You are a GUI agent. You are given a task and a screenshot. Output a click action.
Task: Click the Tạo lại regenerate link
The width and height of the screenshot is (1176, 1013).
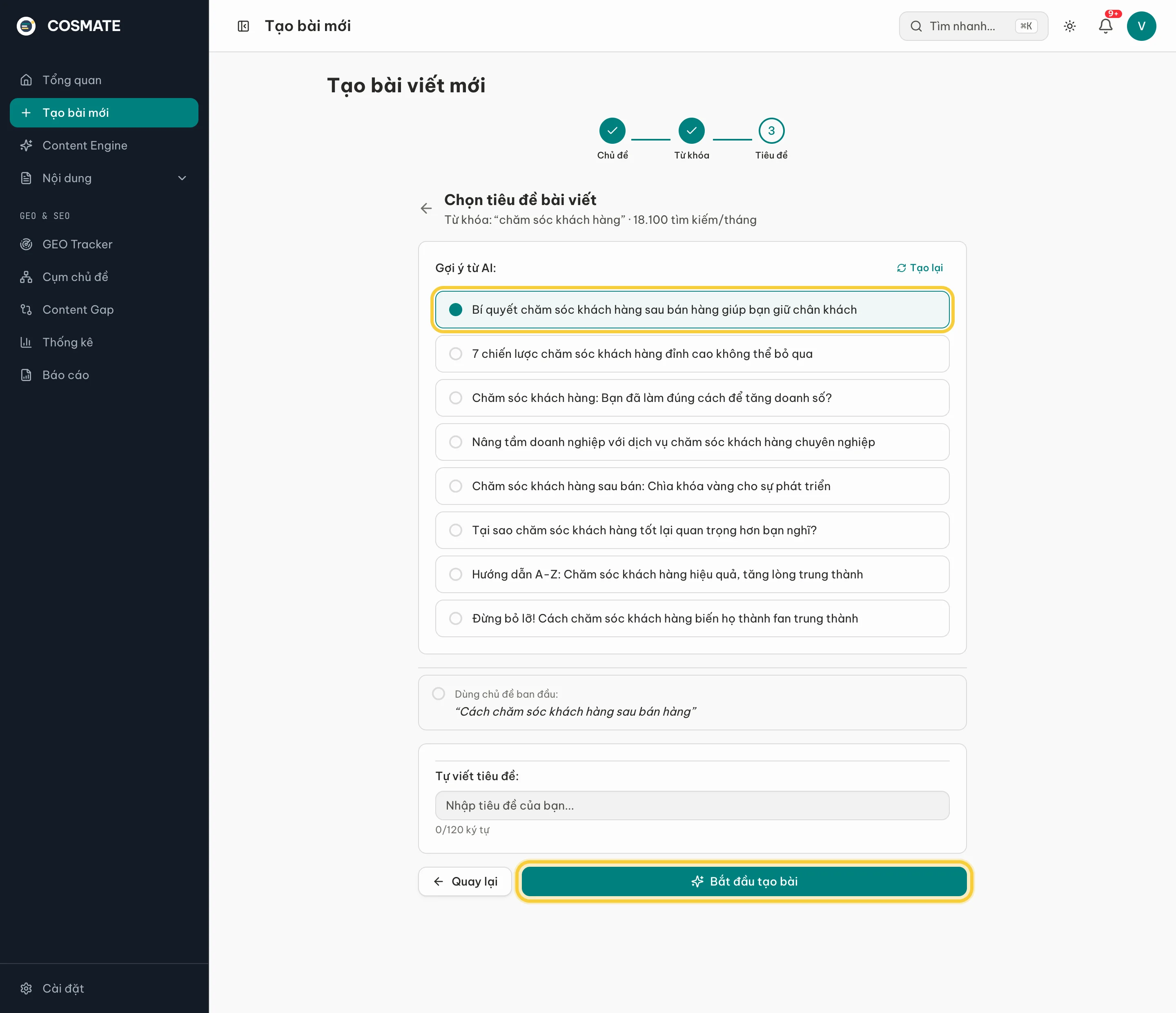920,268
